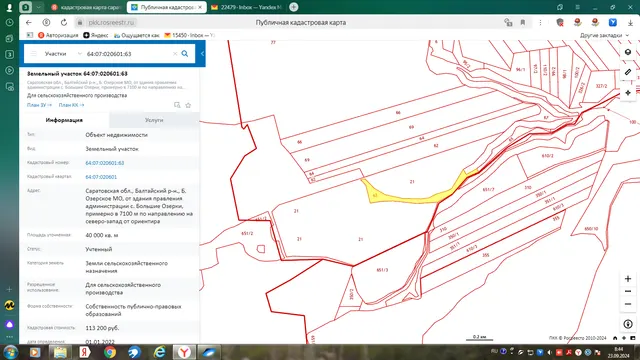
Task: Open the sidebar video play icon
Action: [x=9, y=70]
